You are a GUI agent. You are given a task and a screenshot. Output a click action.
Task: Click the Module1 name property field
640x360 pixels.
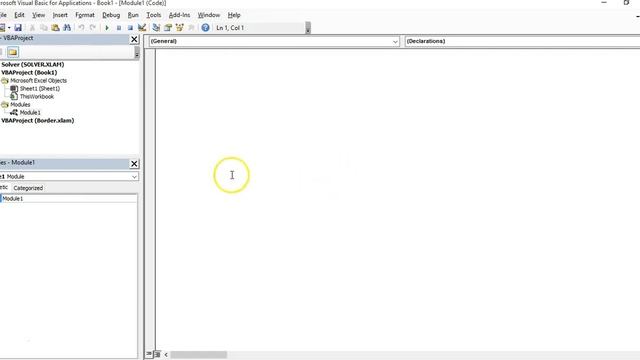[69, 199]
